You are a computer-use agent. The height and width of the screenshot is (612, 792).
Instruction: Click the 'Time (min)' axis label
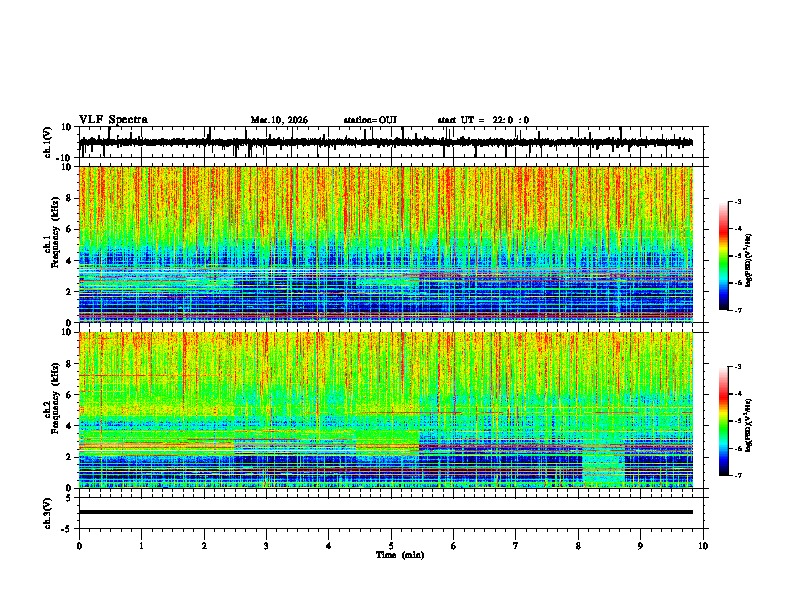click(x=400, y=555)
